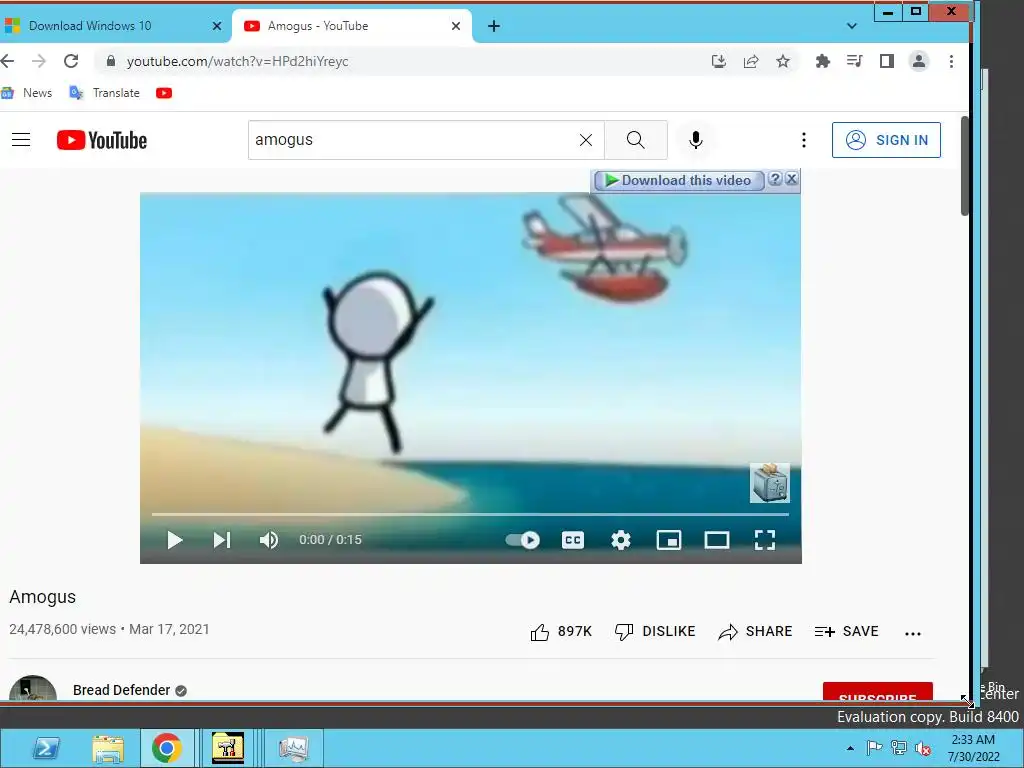The image size is (1024, 768).
Task: Open YouTube hamburger guide menu
Action: [x=21, y=140]
